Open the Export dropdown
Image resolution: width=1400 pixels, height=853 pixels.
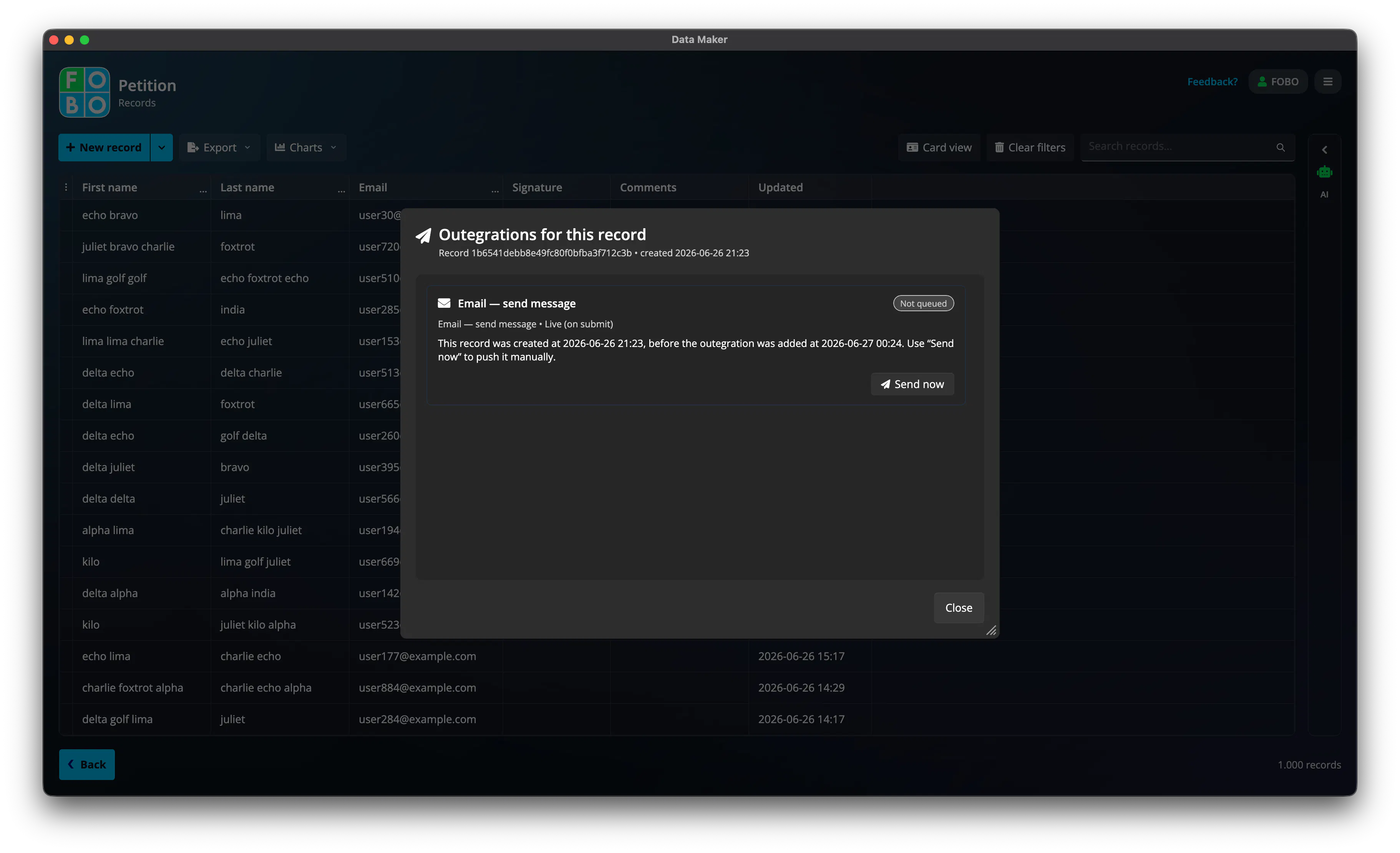coord(219,148)
